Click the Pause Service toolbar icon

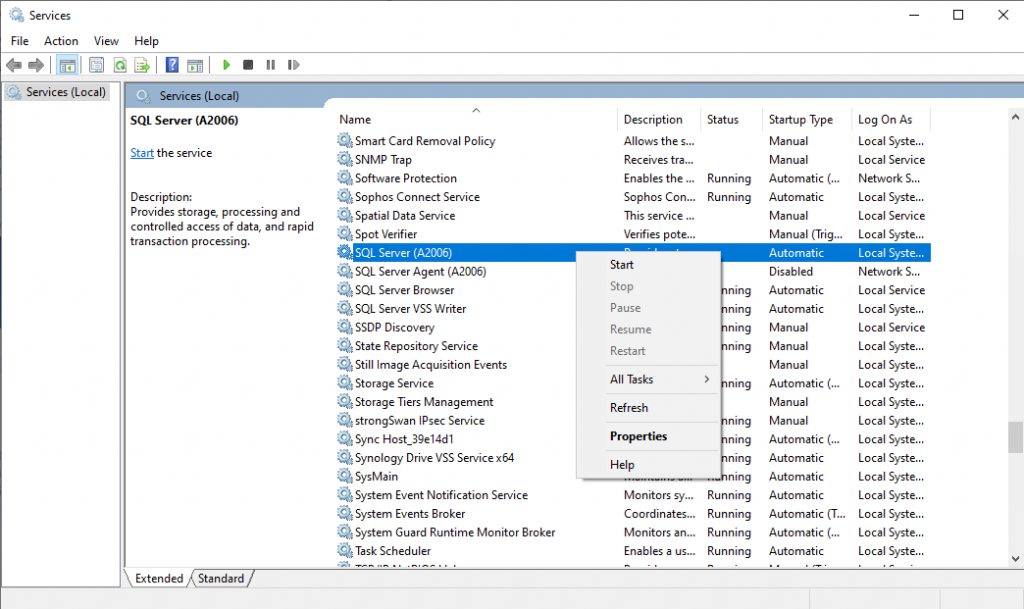(x=270, y=65)
